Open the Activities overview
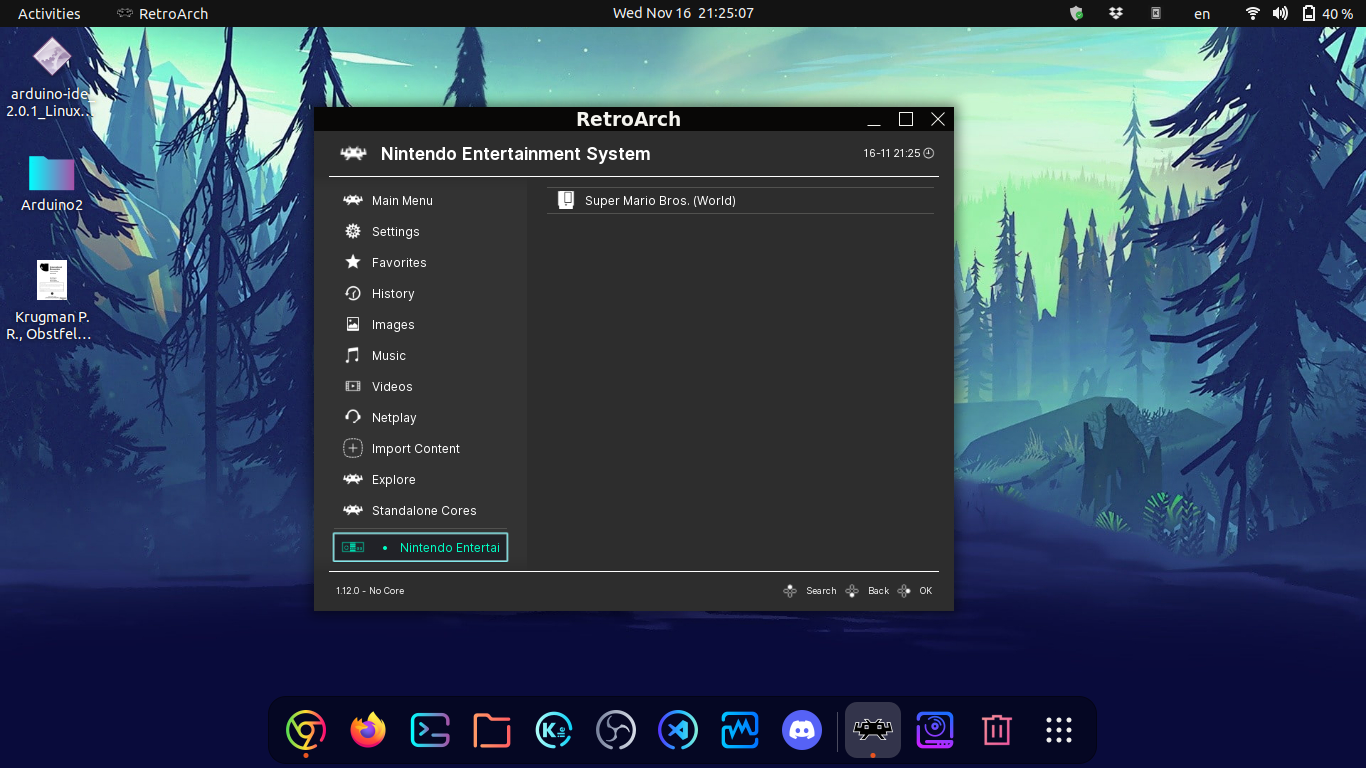Viewport: 1366px width, 768px height. (x=49, y=14)
